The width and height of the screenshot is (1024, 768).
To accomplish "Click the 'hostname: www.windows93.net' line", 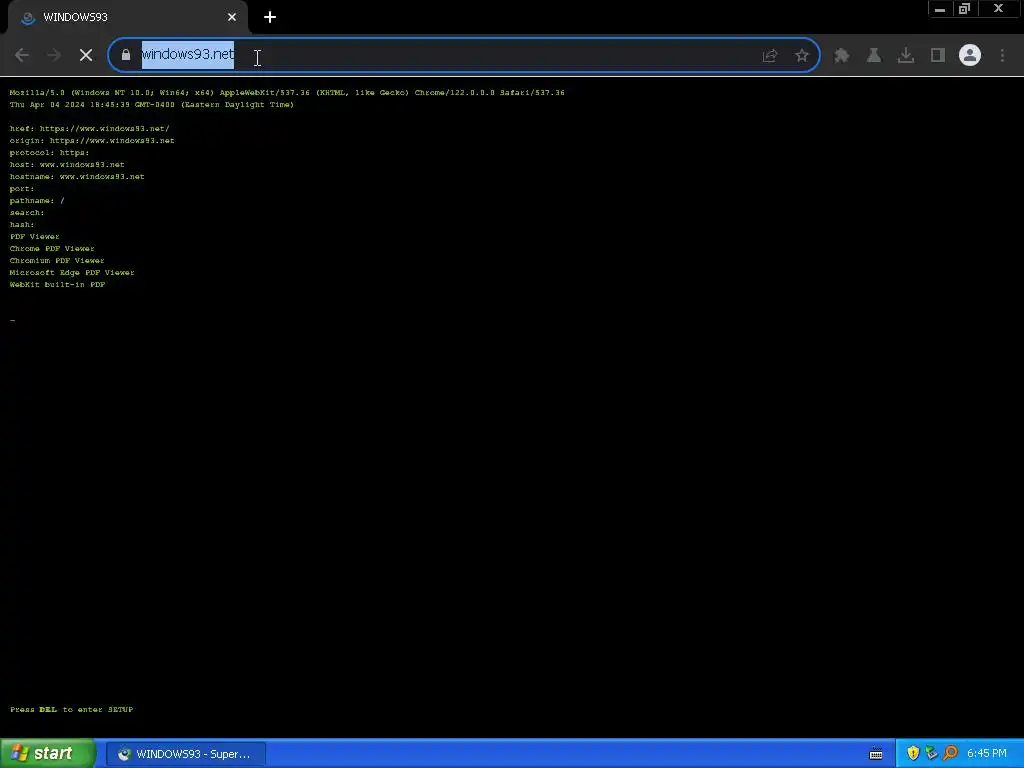I will [77, 176].
